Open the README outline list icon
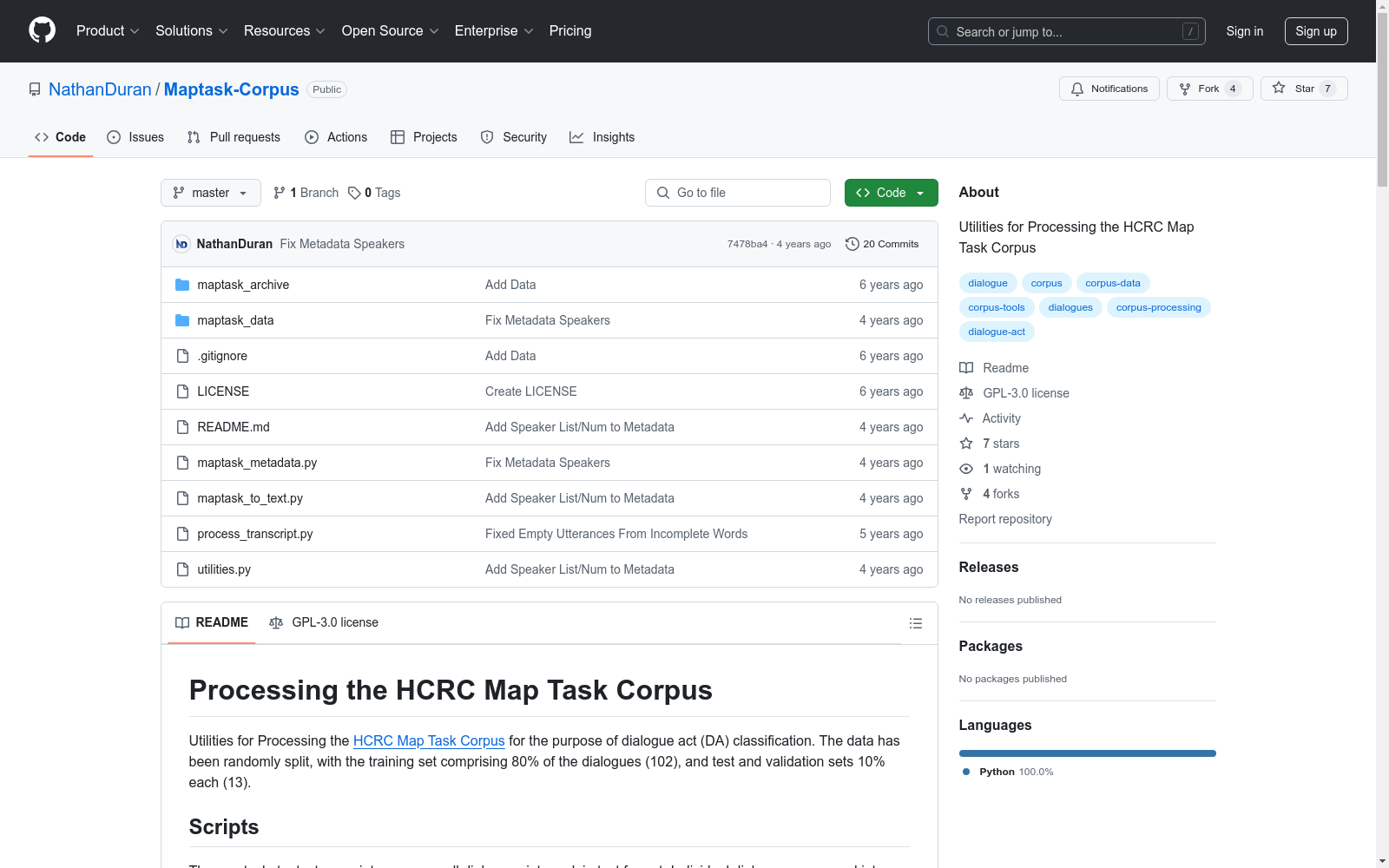The image size is (1389, 868). tap(916, 623)
